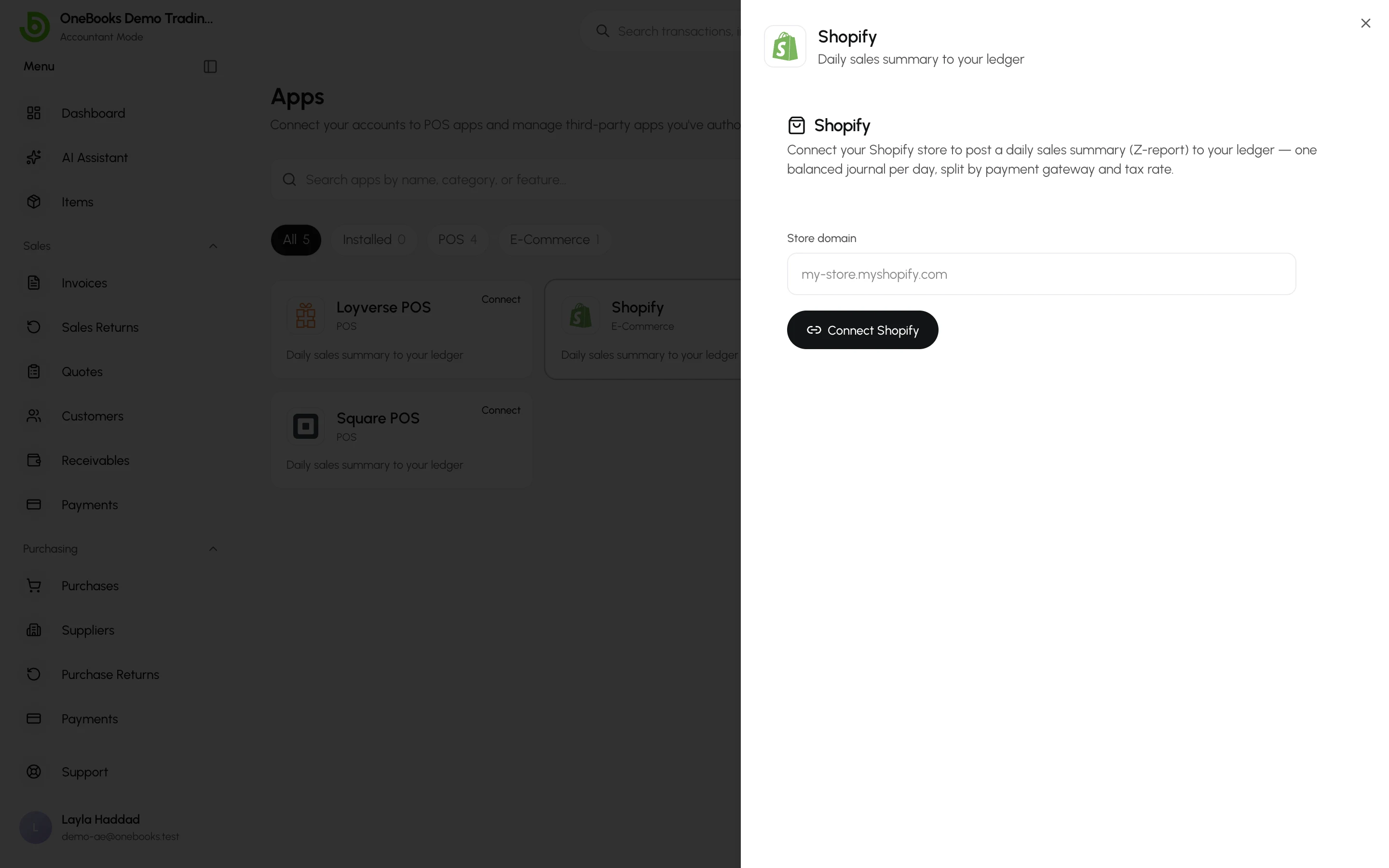Click the Loyverse POS app logo
Screen dimensions: 1389x868
click(x=305, y=315)
